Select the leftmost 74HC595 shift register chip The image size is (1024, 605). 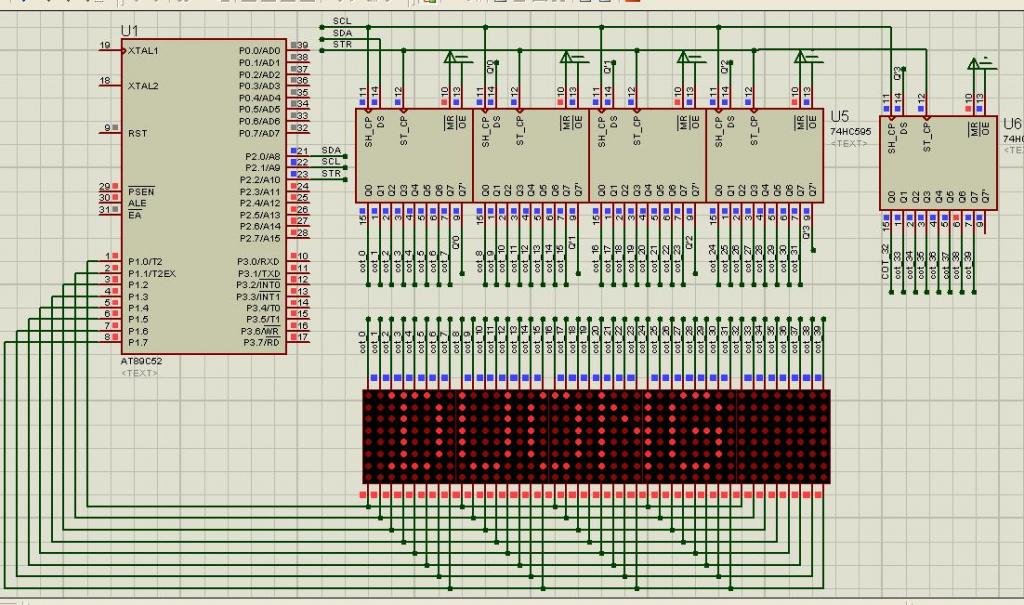(413, 155)
